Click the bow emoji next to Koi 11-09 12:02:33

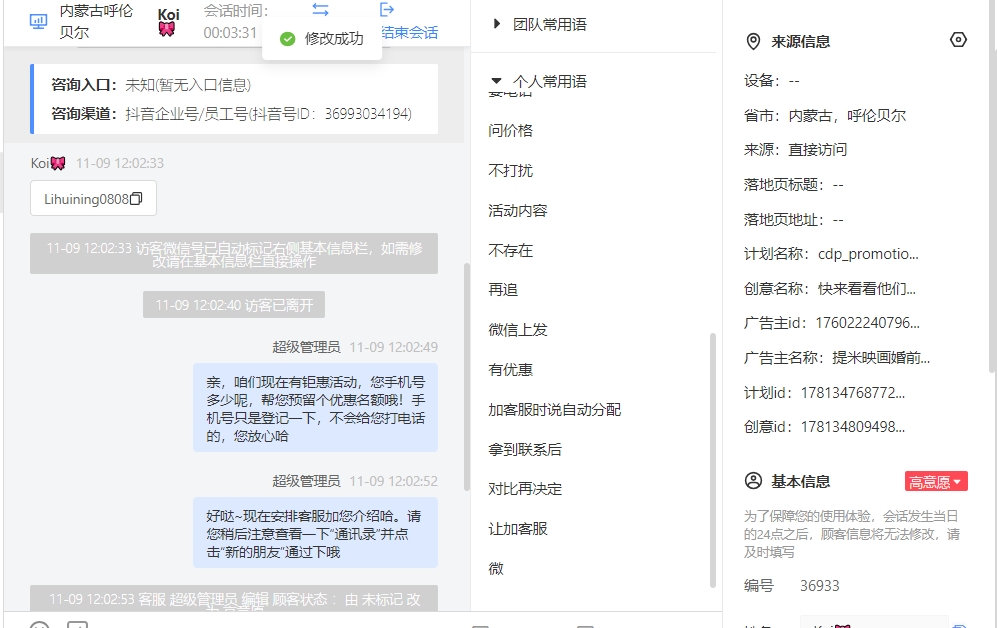(x=58, y=163)
